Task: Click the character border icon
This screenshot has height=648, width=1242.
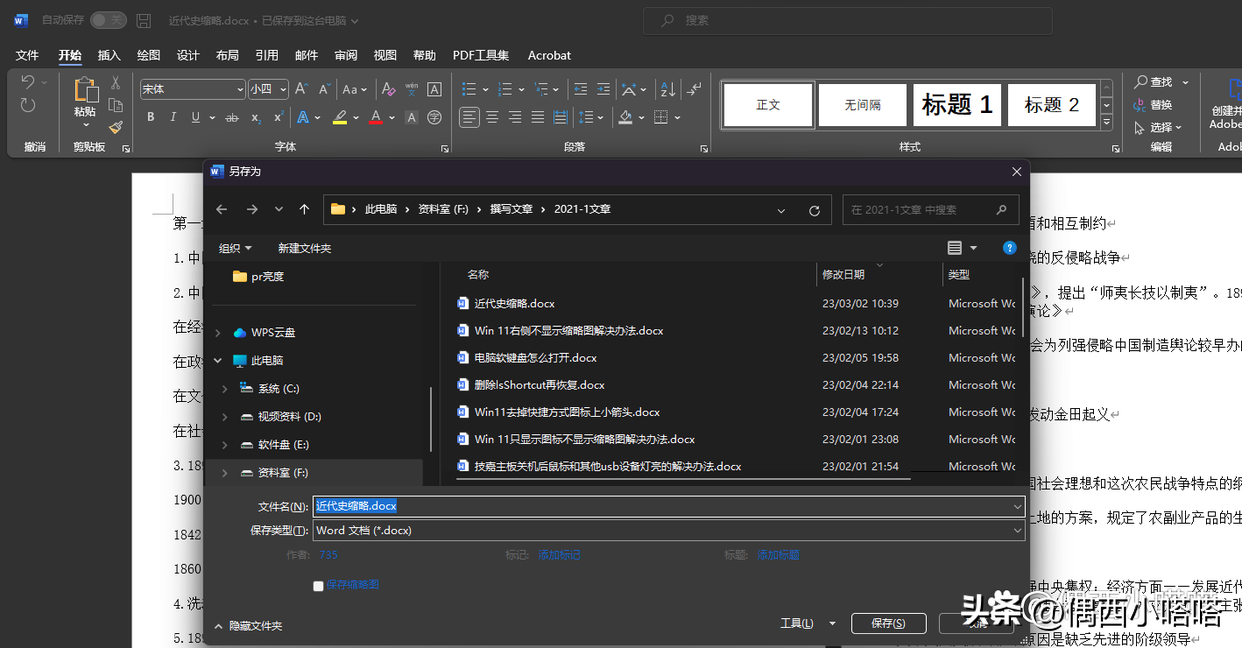Action: click(434, 89)
